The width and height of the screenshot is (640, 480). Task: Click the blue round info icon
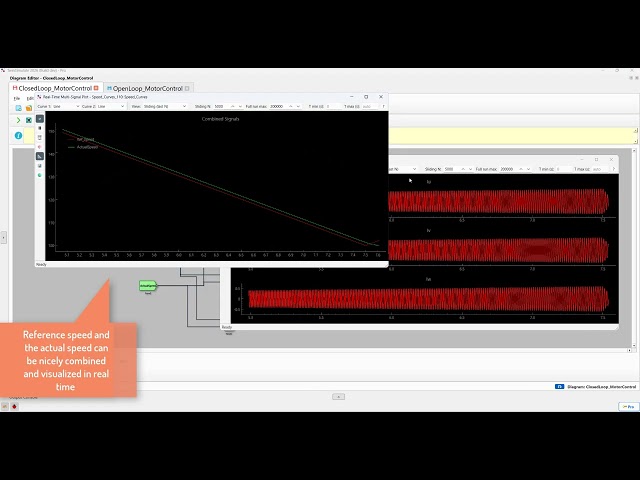click(18, 136)
